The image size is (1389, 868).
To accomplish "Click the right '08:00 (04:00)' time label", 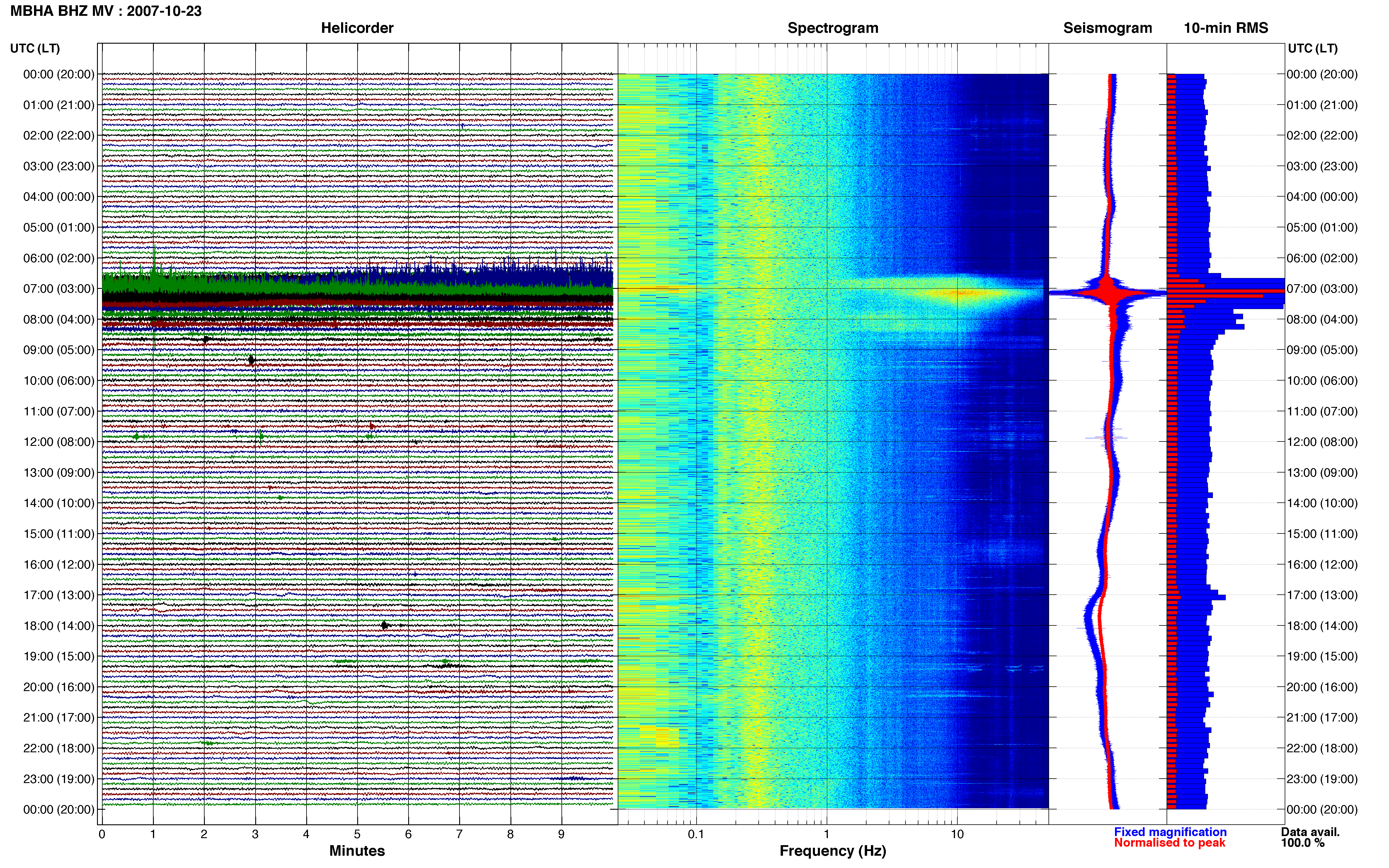I will click(1322, 319).
